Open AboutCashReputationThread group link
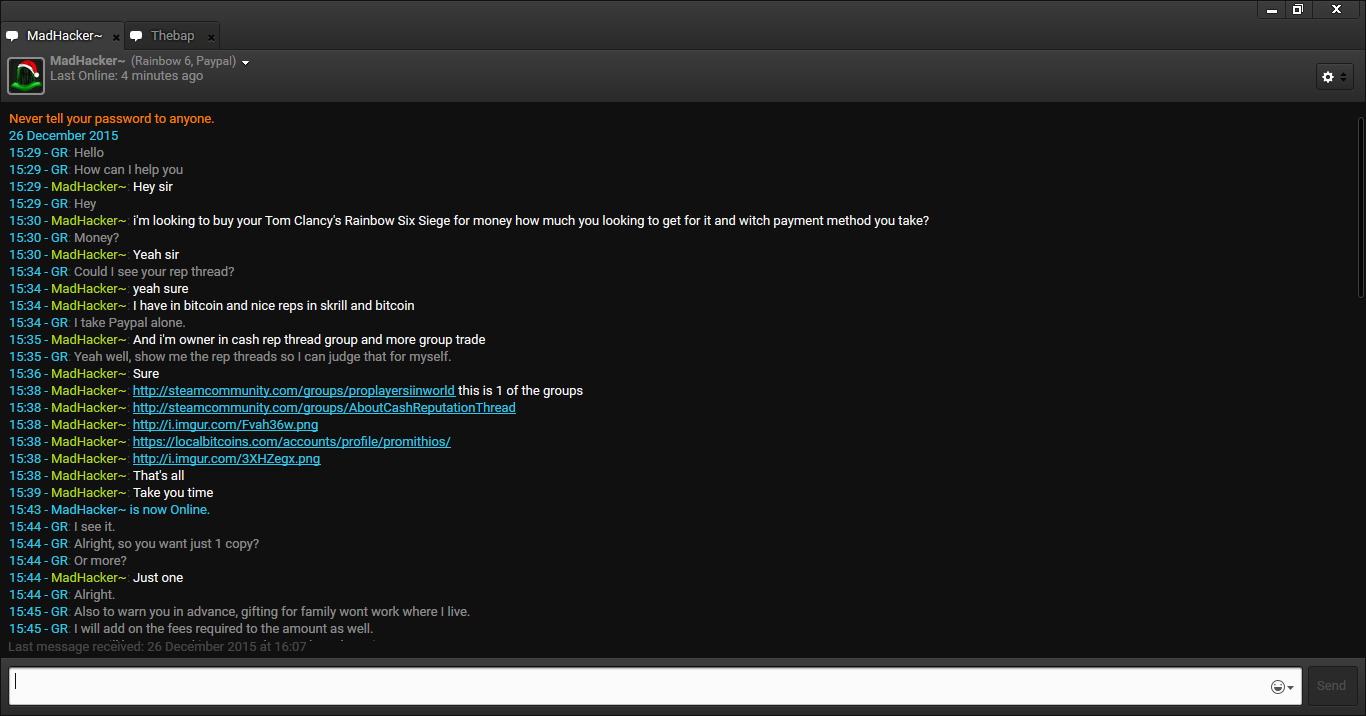 (x=324, y=408)
